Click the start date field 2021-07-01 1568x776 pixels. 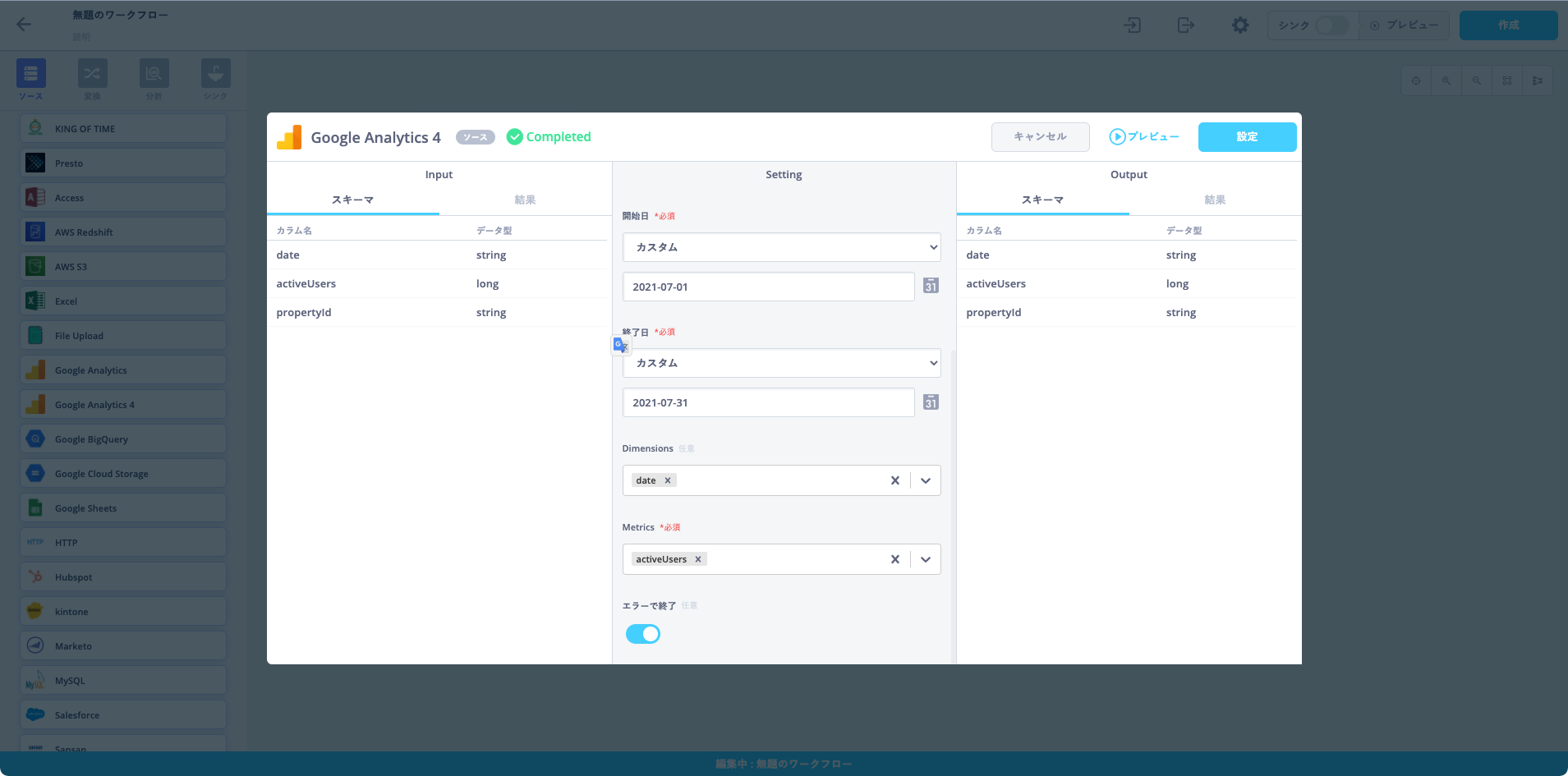click(769, 287)
